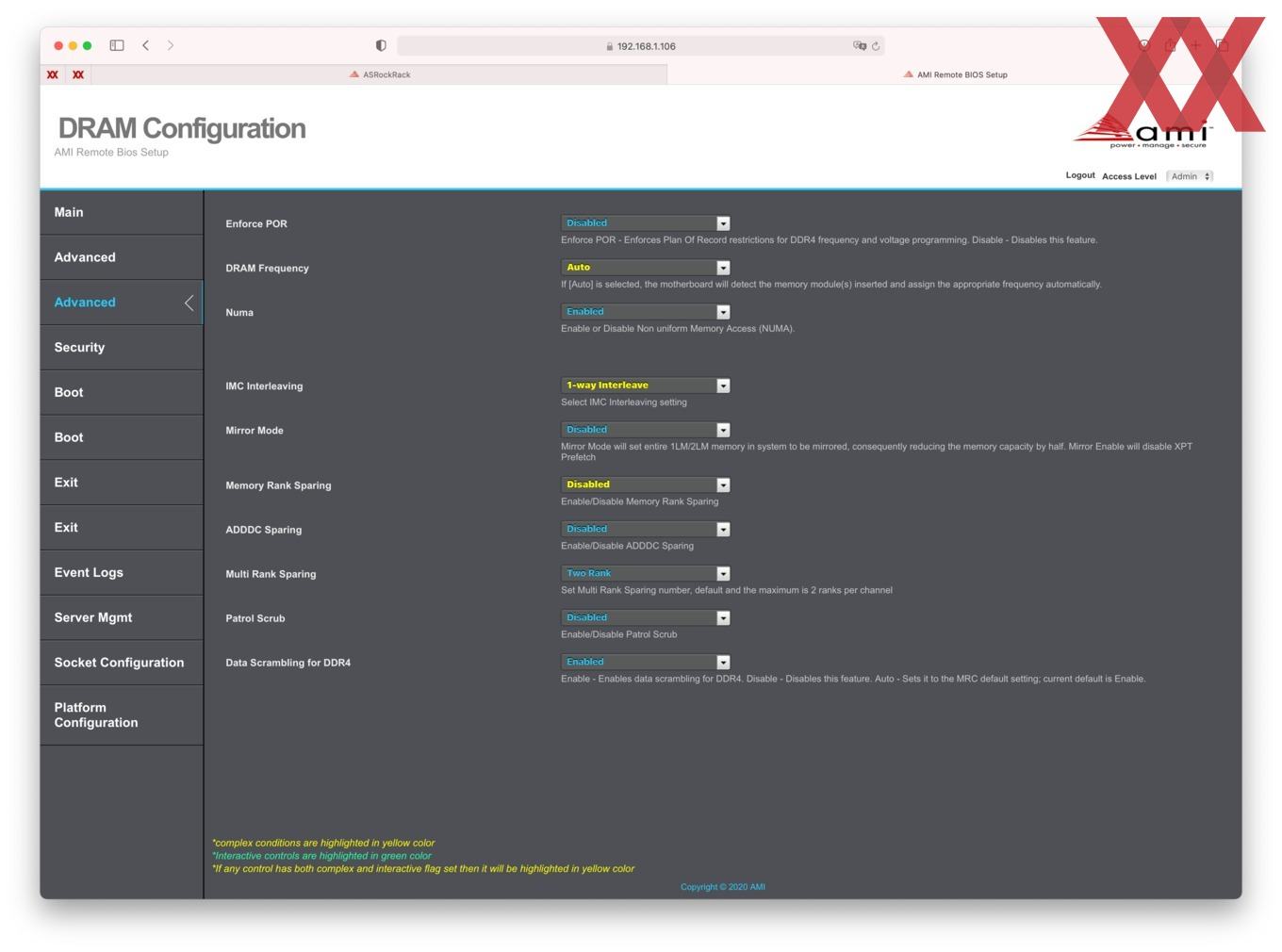This screenshot has height=952, width=1282.
Task: Open the Multi Rank Sparing dropdown
Action: pos(646,573)
